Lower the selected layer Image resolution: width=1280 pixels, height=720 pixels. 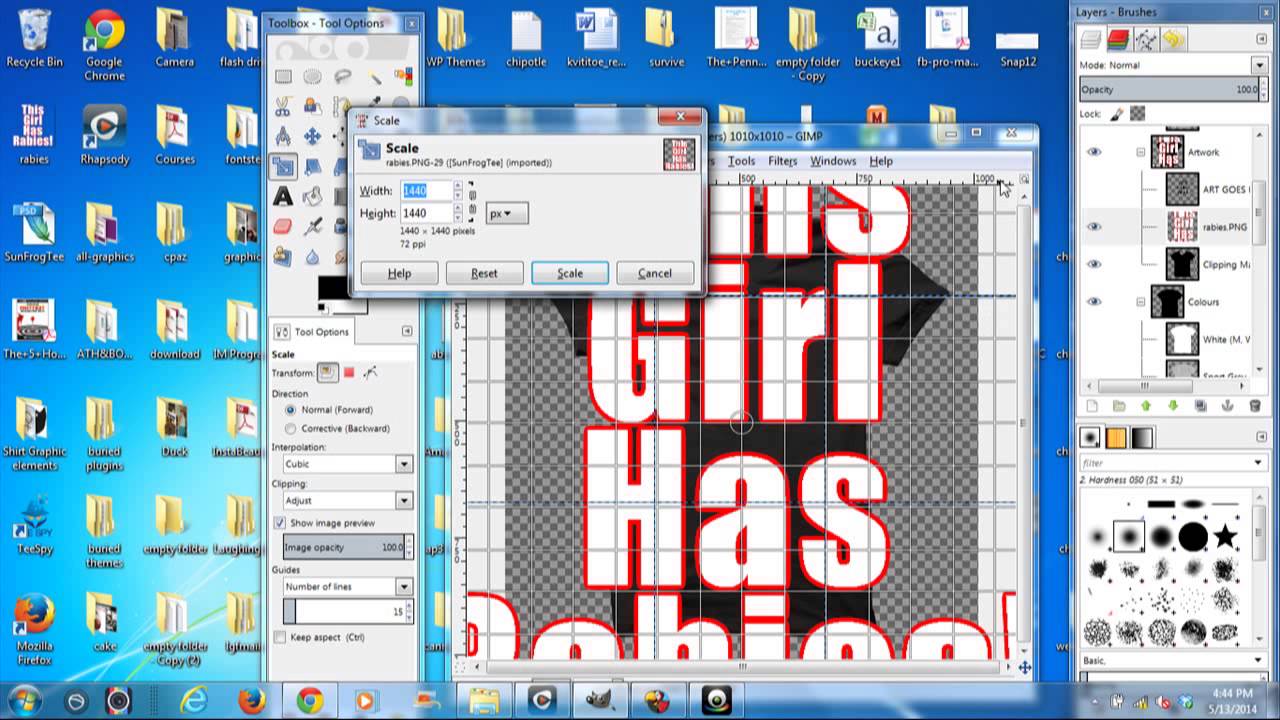[x=1173, y=406]
